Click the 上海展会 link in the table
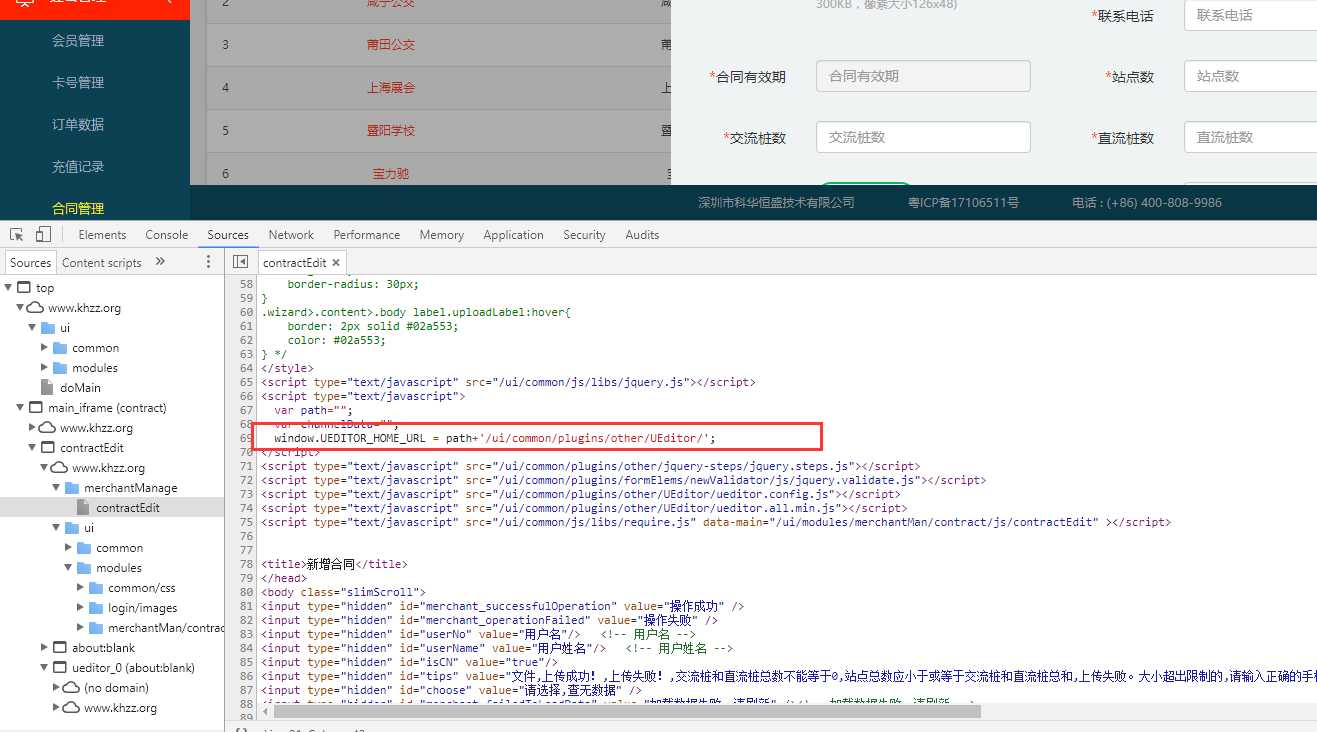Image resolution: width=1317 pixels, height=732 pixels. (x=390, y=88)
